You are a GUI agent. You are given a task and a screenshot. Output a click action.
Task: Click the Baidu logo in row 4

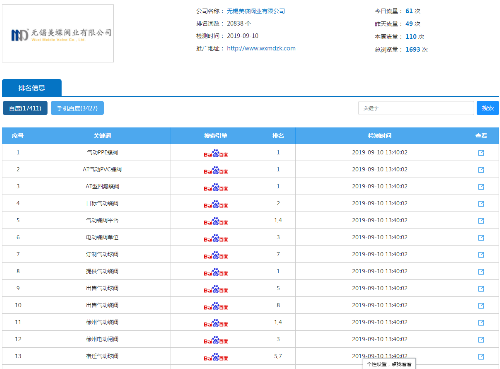tap(216, 204)
